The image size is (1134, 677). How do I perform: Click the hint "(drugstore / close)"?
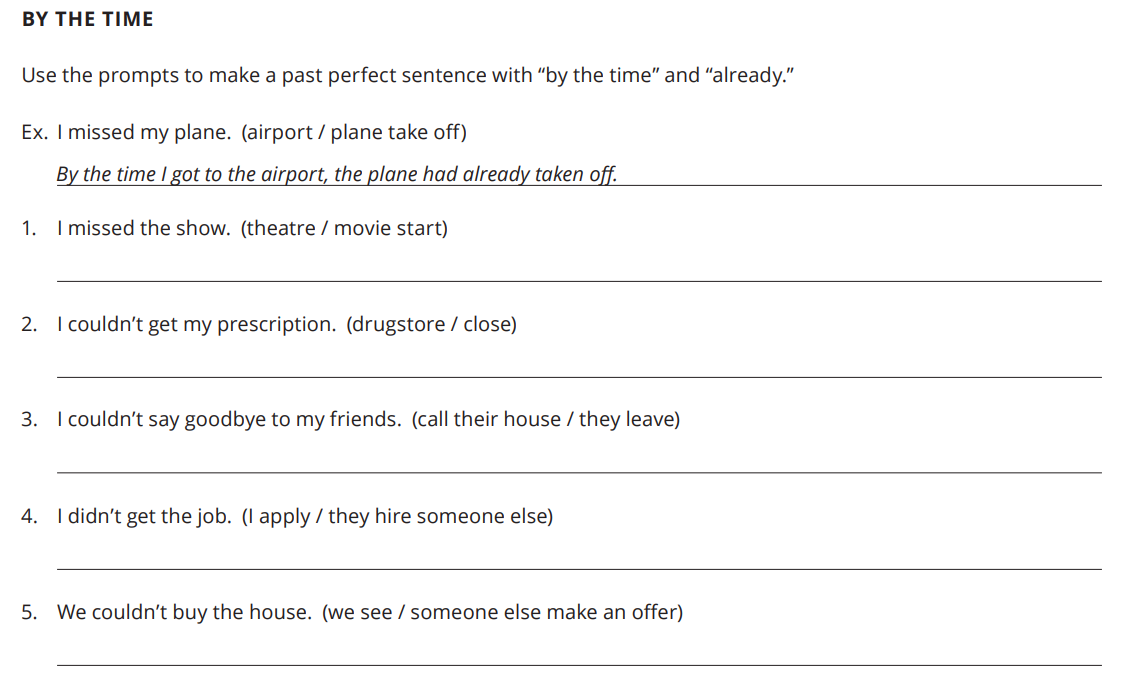tap(432, 325)
